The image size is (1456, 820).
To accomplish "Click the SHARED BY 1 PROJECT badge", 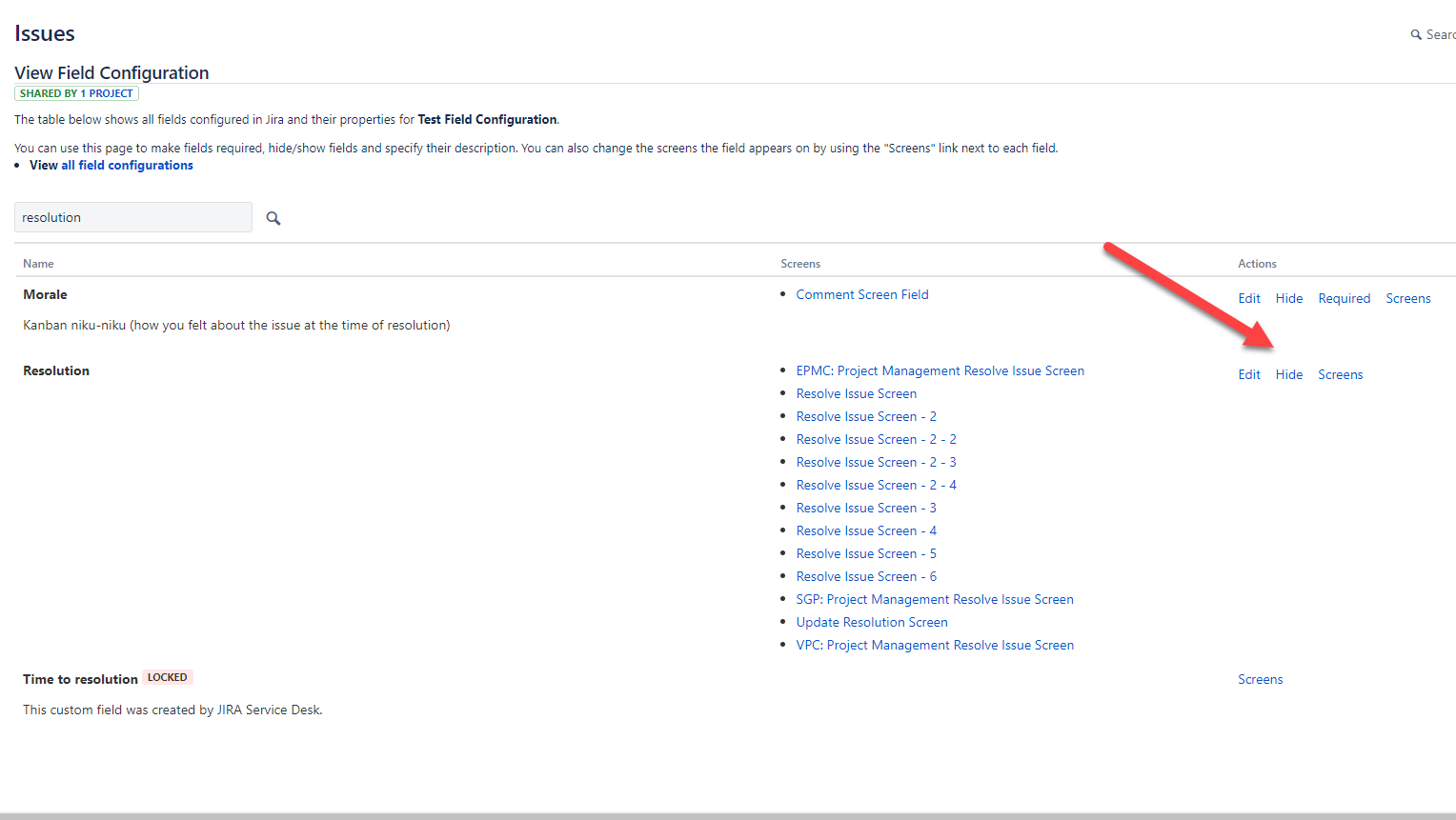I will tap(76, 92).
